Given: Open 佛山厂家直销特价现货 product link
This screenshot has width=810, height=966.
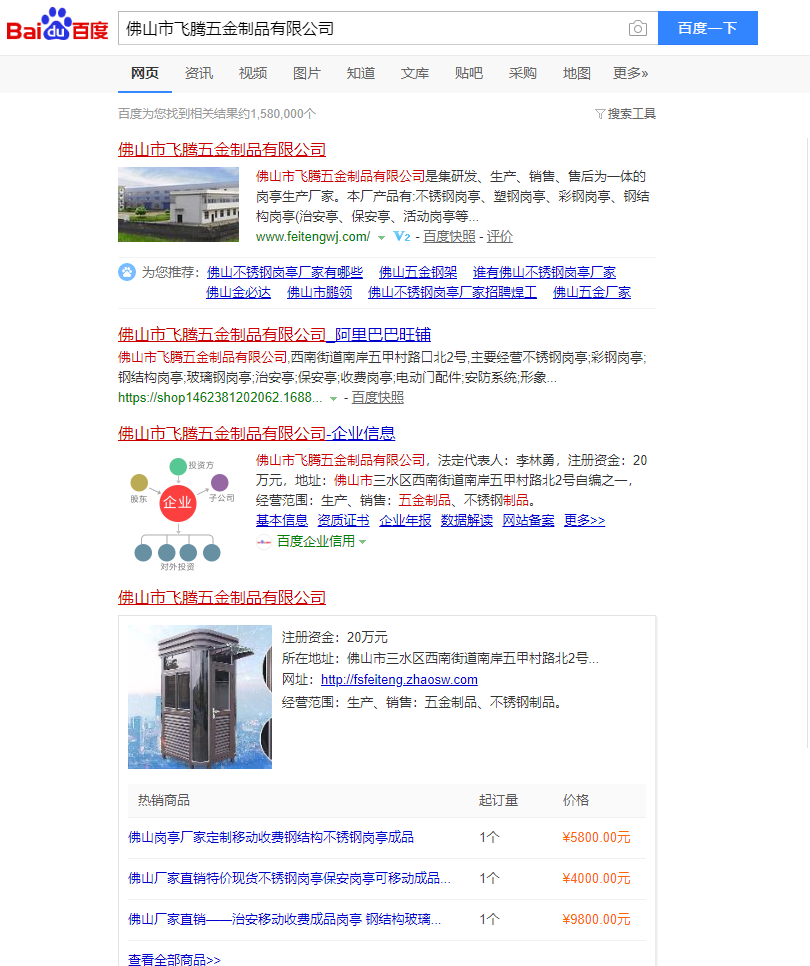Looking at the screenshot, I should click(x=290, y=879).
